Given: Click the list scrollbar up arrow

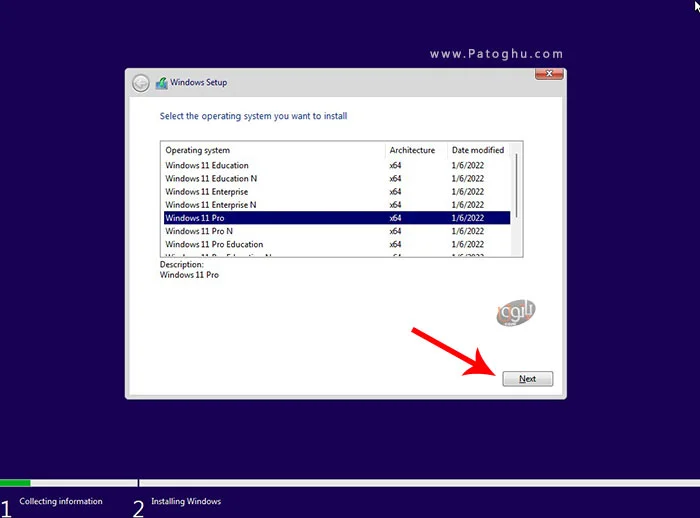Looking at the screenshot, I should tap(517, 147).
